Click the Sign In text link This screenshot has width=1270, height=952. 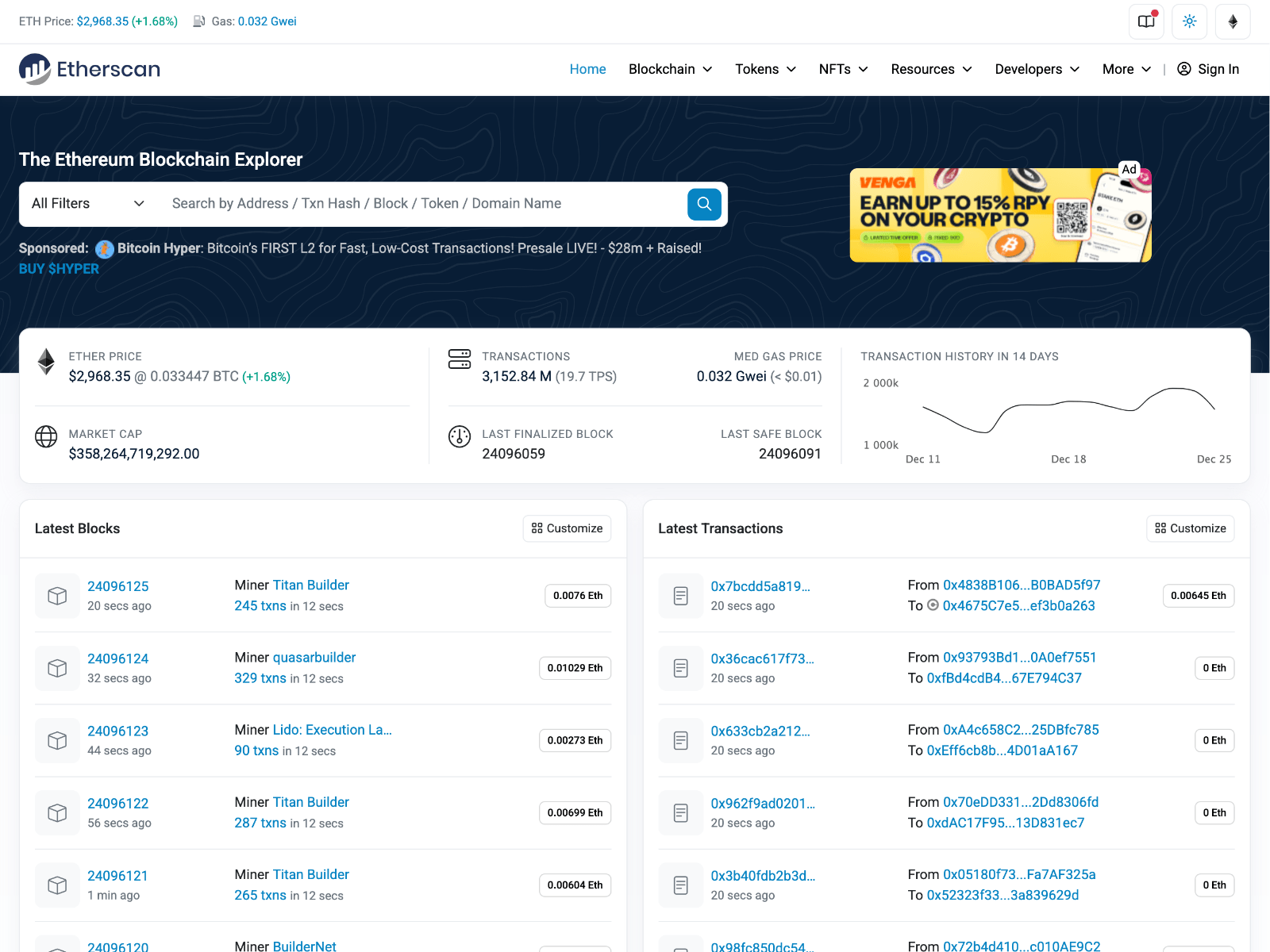click(x=1218, y=69)
